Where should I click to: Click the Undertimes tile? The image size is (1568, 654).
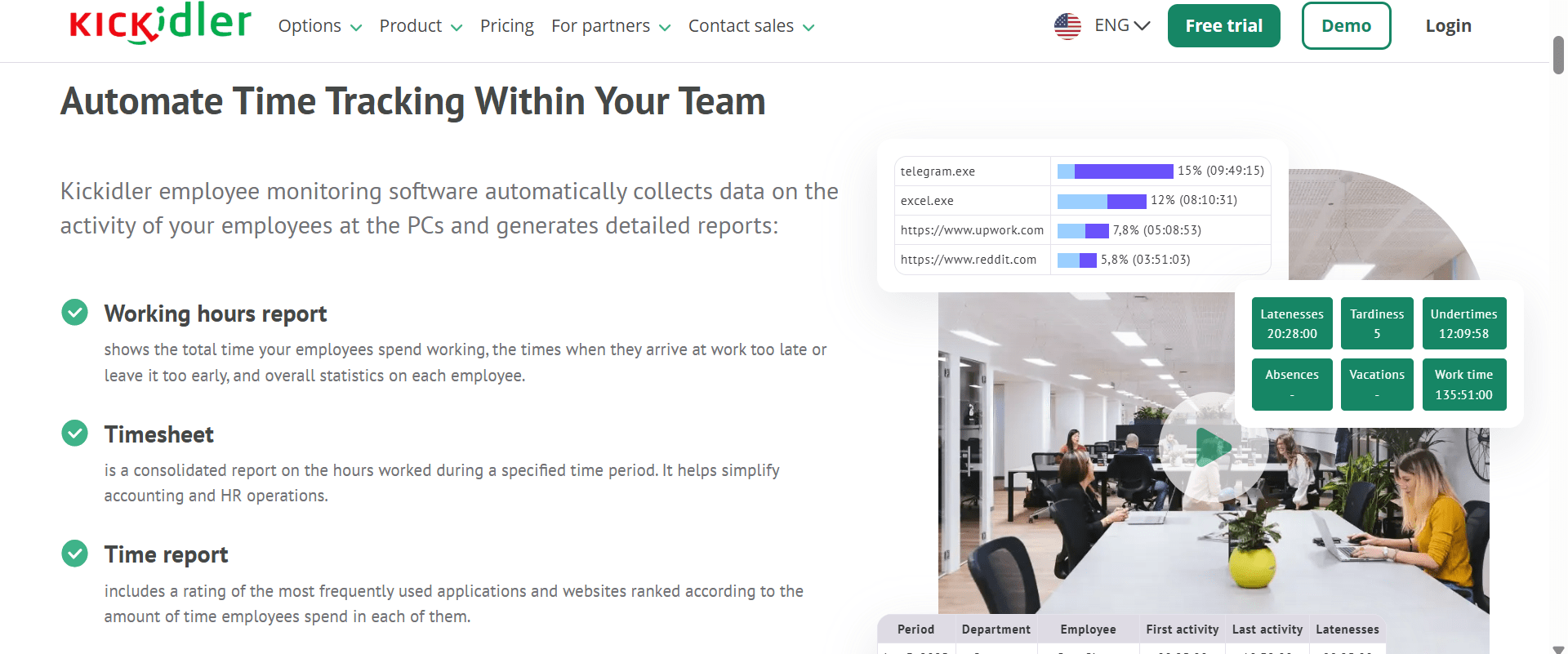point(1464,323)
